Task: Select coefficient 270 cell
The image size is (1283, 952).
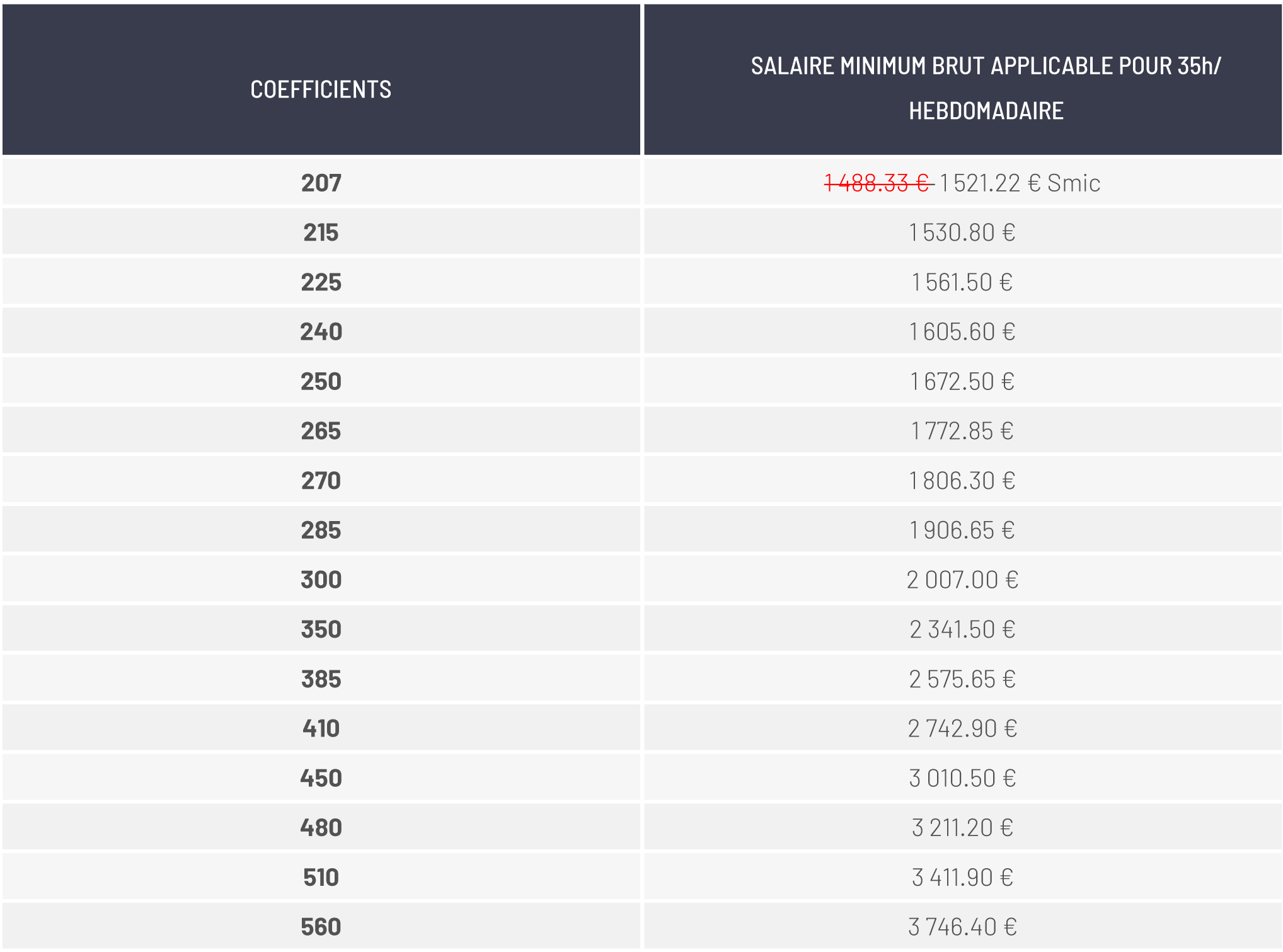Action: pos(321,480)
